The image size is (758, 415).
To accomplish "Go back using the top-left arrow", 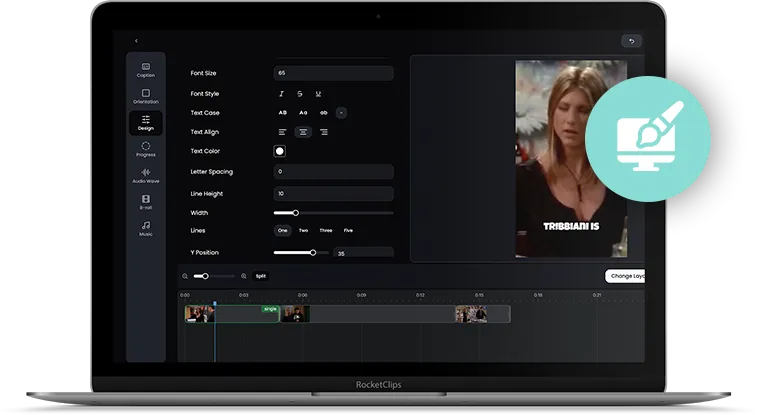I will click(136, 41).
